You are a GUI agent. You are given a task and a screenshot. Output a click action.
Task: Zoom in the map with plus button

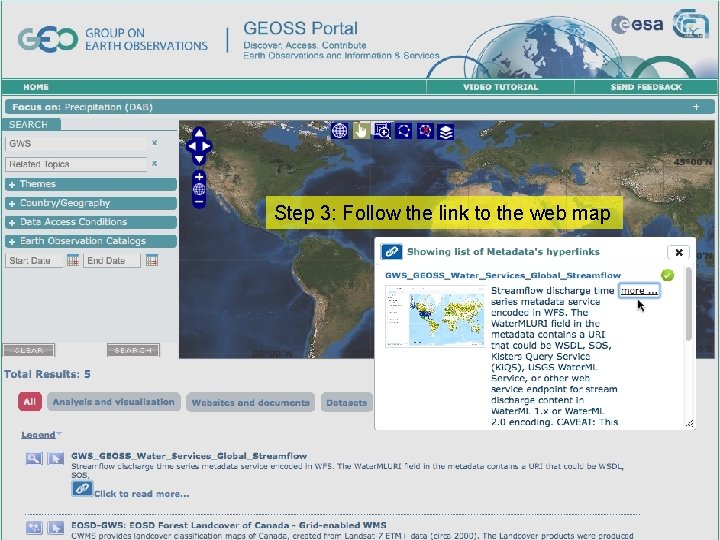[199, 177]
